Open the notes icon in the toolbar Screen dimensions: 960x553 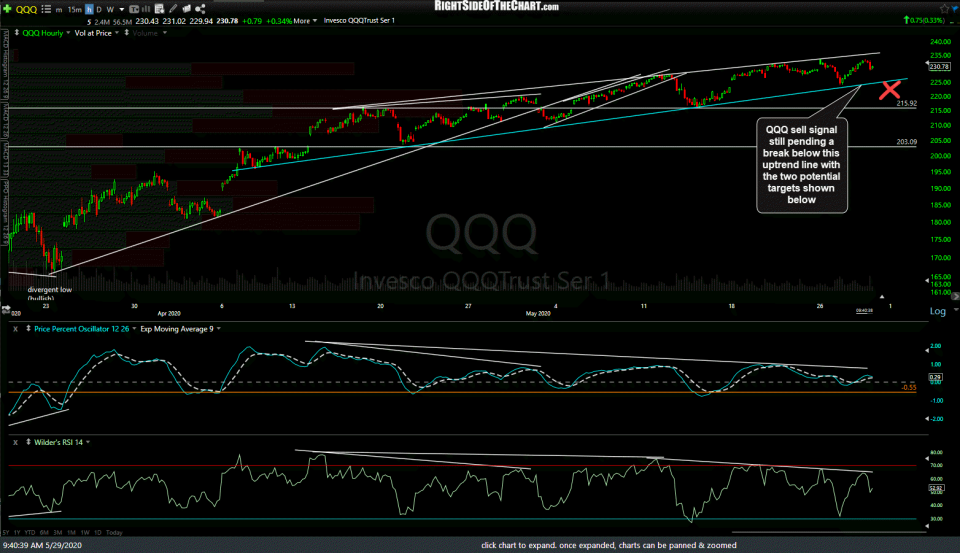(x=160, y=9)
